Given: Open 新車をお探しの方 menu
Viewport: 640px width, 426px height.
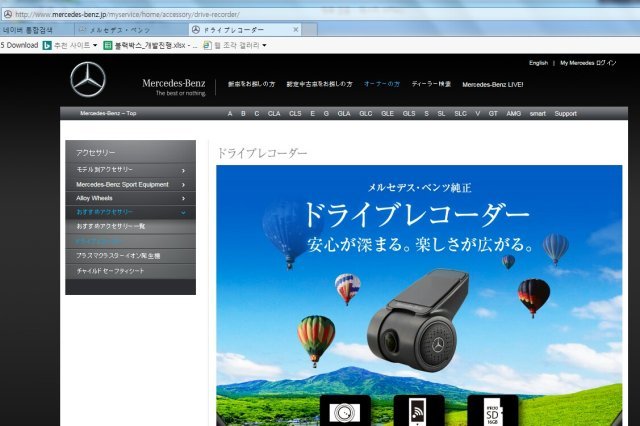Looking at the screenshot, I should [251, 84].
